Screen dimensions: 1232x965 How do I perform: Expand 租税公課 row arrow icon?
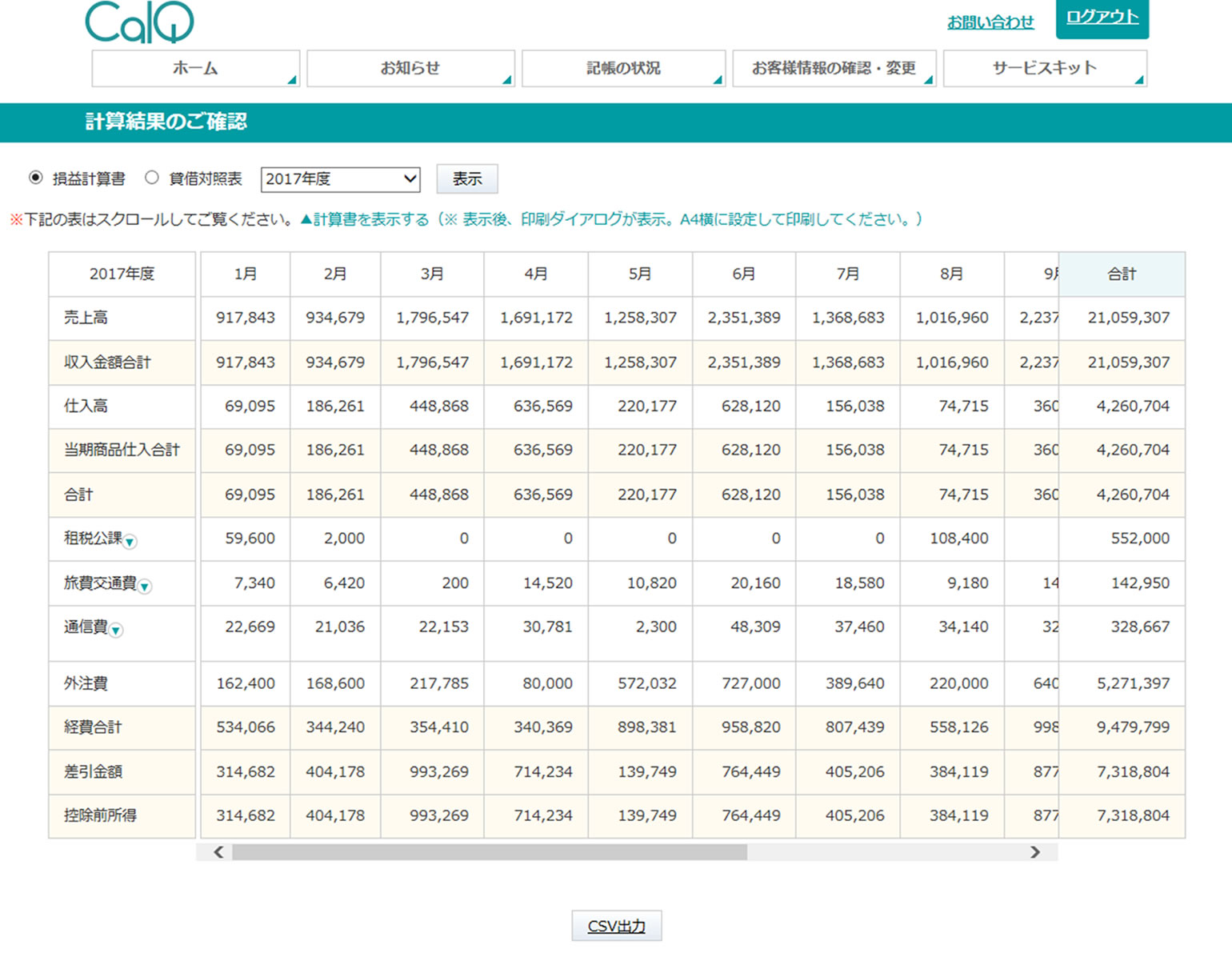point(130,542)
